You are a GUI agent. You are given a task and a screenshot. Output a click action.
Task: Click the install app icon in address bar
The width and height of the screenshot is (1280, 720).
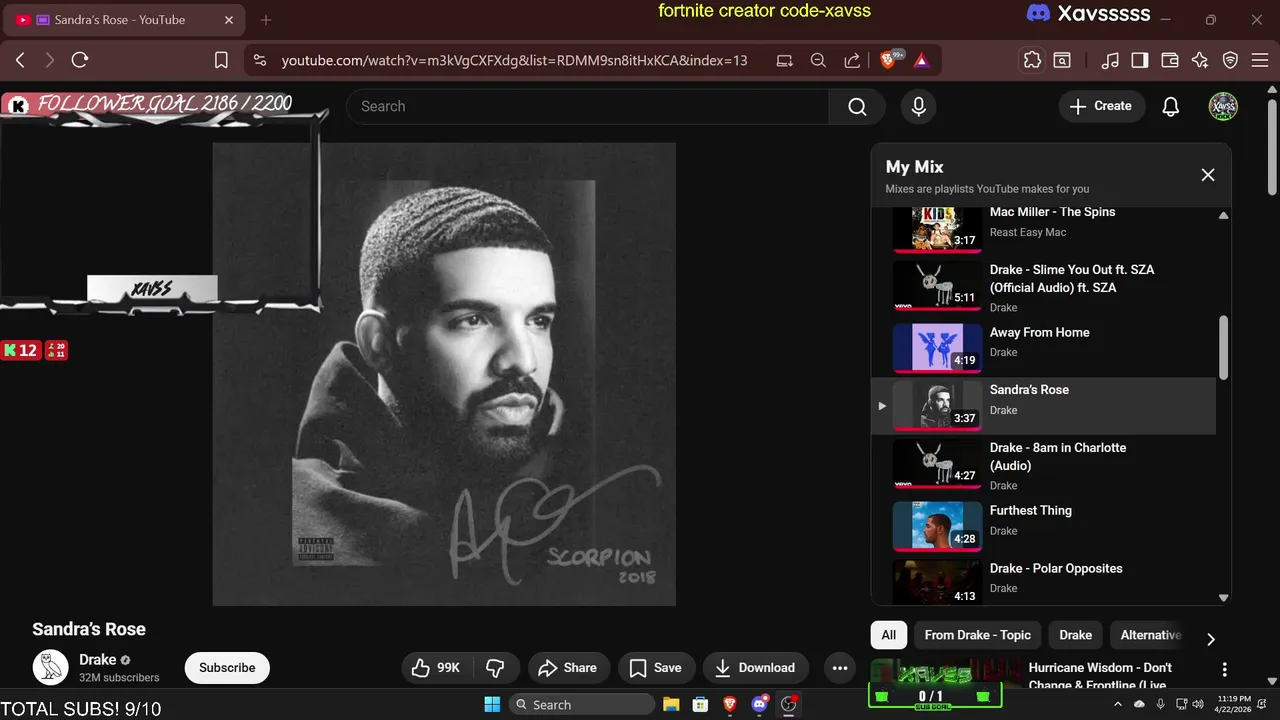785,60
